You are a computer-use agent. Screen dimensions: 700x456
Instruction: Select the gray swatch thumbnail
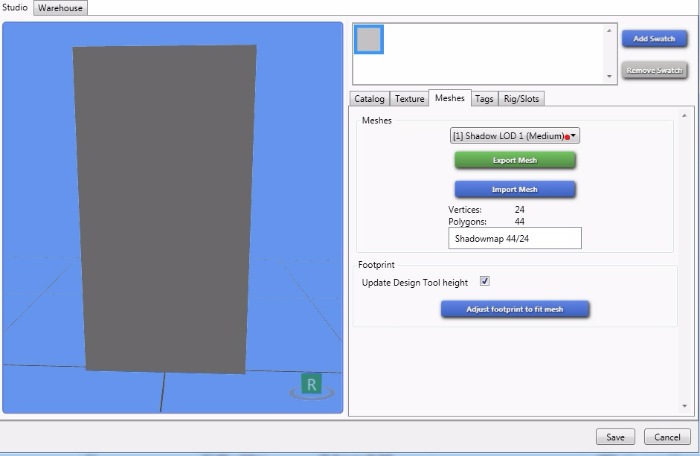tap(369, 39)
